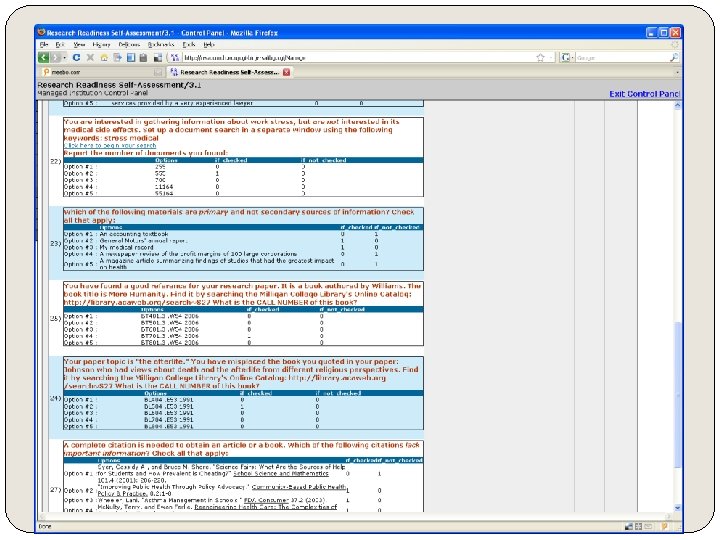Viewport: 720px width, 540px height.
Task: Click the 'keywords: stress medical' text
Action: click(x=111, y=138)
